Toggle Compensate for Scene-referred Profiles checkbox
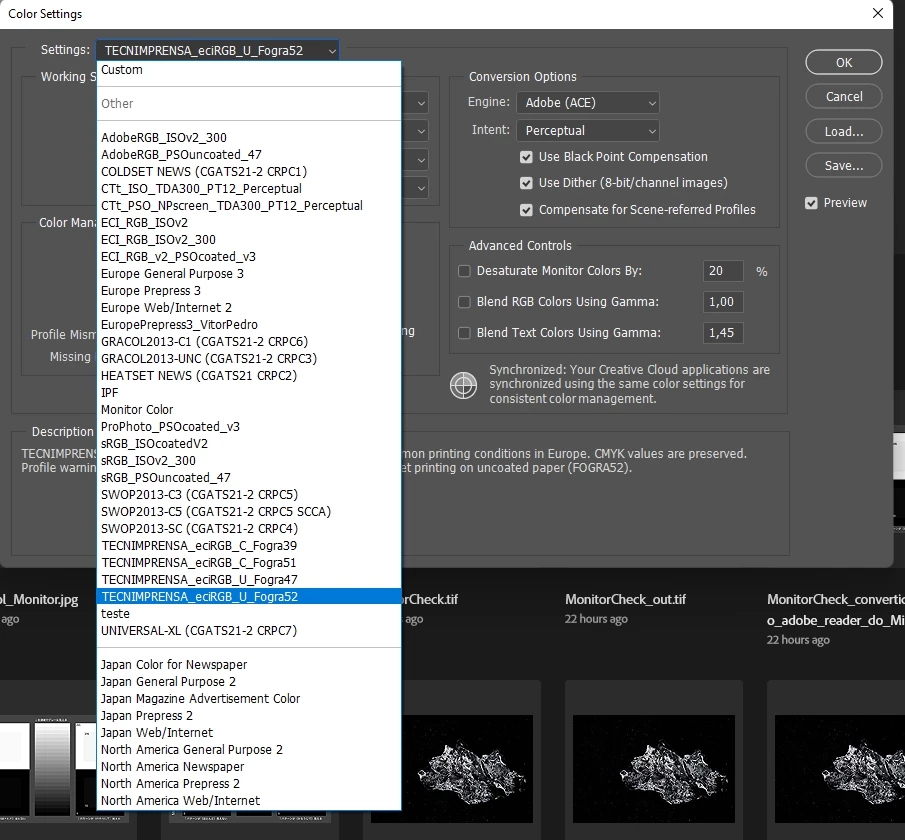 [526, 210]
